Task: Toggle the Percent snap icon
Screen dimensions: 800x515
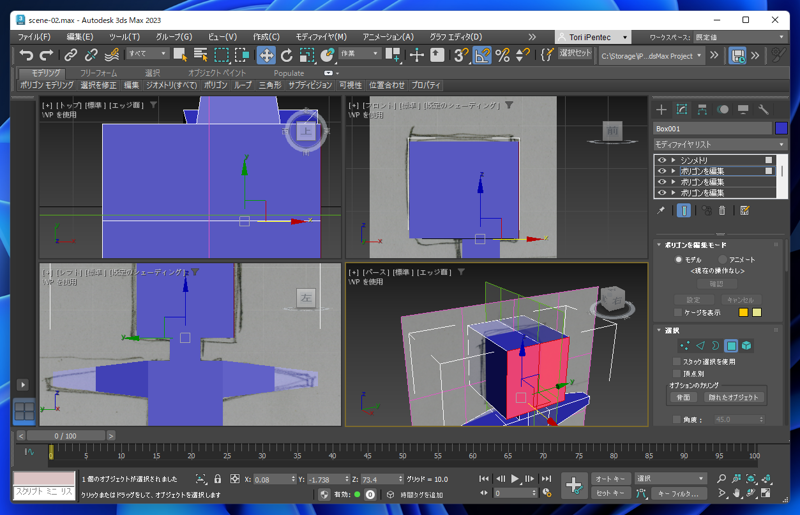Action: pyautogui.click(x=503, y=55)
